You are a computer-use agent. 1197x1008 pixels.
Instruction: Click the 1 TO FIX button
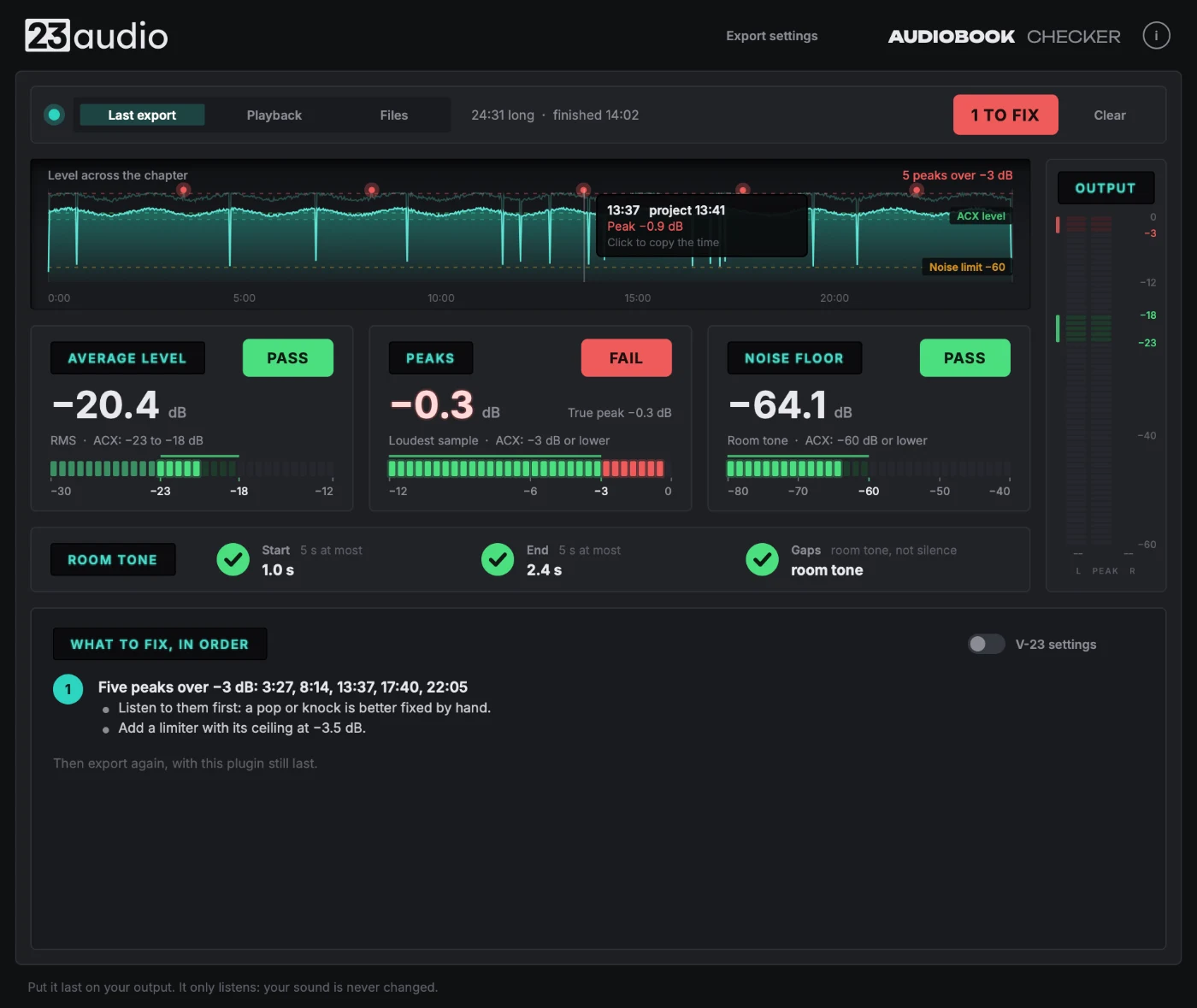pyautogui.click(x=1005, y=115)
